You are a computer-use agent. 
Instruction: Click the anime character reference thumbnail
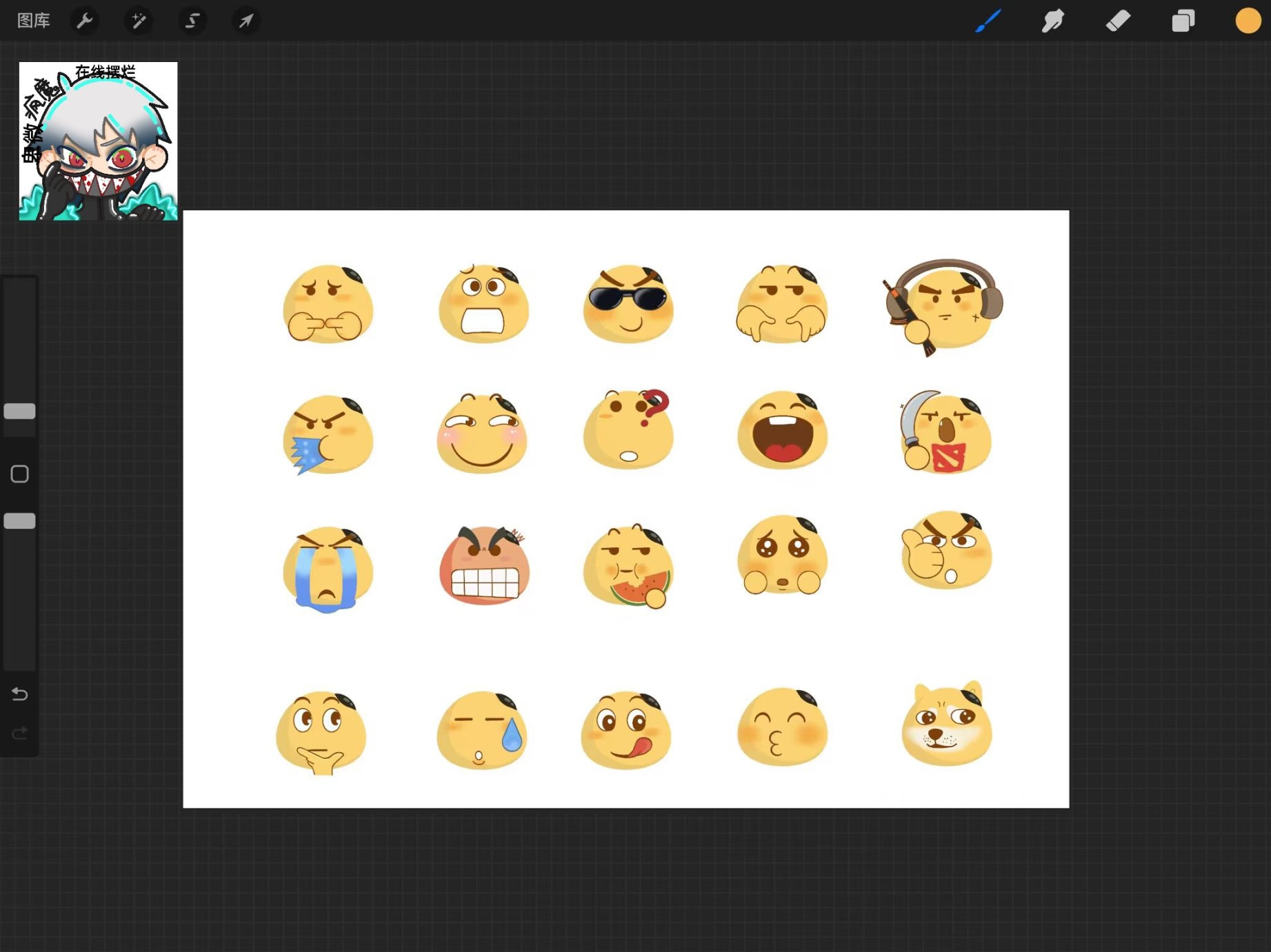pos(98,141)
